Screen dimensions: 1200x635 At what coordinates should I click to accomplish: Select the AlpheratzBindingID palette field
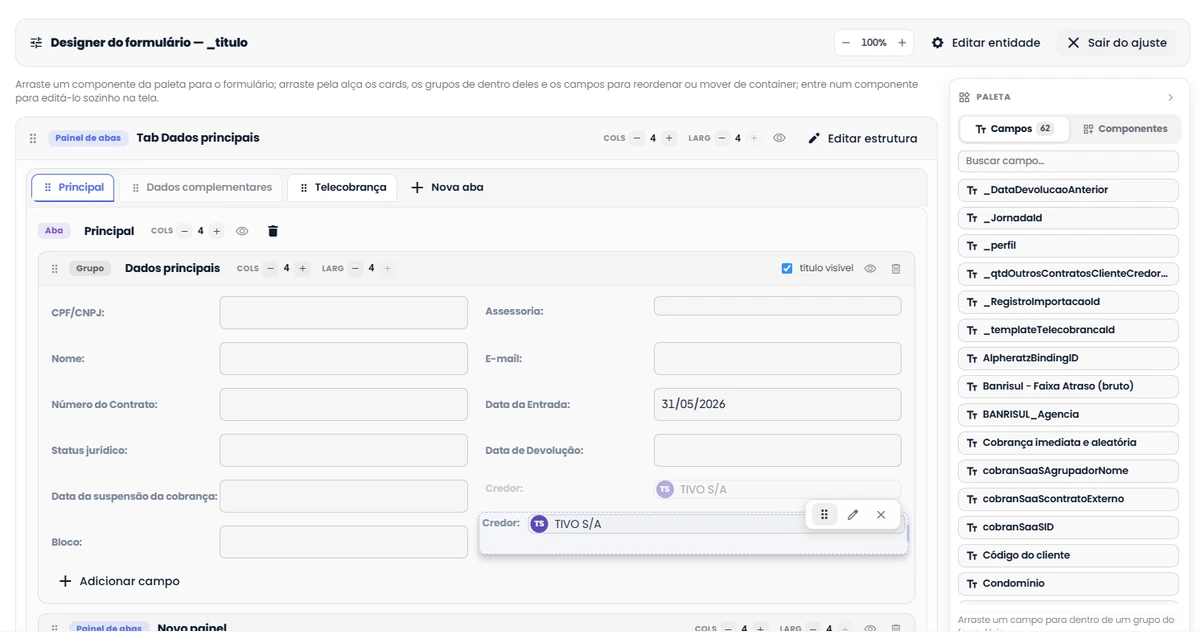[x=1068, y=358]
